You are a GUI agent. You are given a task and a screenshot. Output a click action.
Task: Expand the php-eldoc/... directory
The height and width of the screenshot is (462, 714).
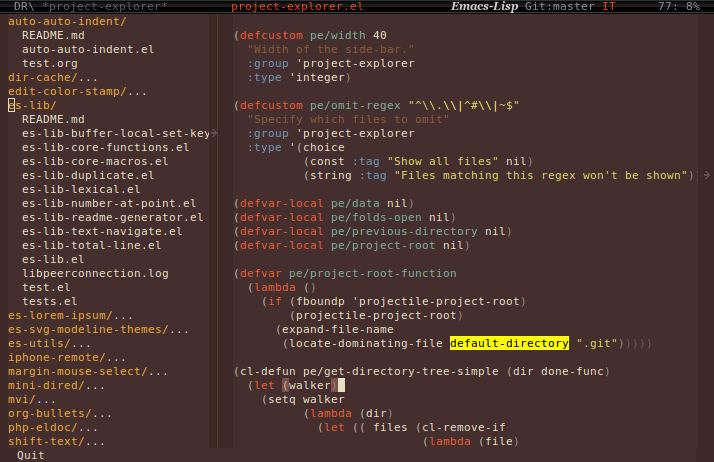(x=56, y=427)
